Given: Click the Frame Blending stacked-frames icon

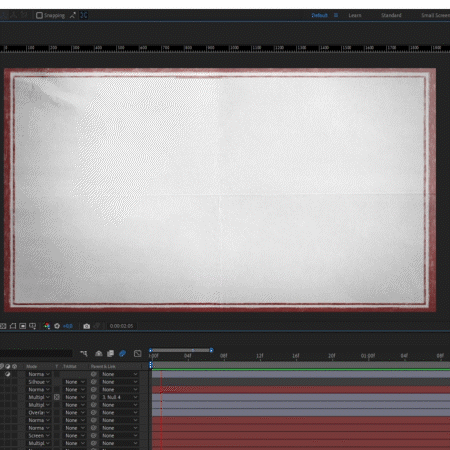Looking at the screenshot, I should (x=110, y=353).
